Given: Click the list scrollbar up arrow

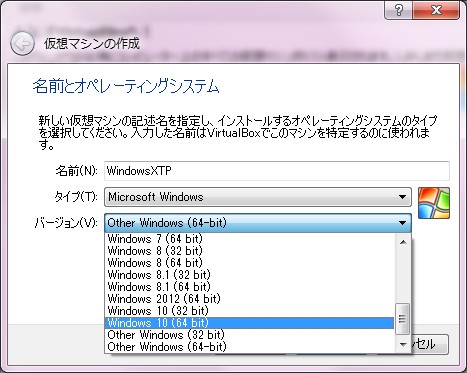Looking at the screenshot, I should coord(403,242).
